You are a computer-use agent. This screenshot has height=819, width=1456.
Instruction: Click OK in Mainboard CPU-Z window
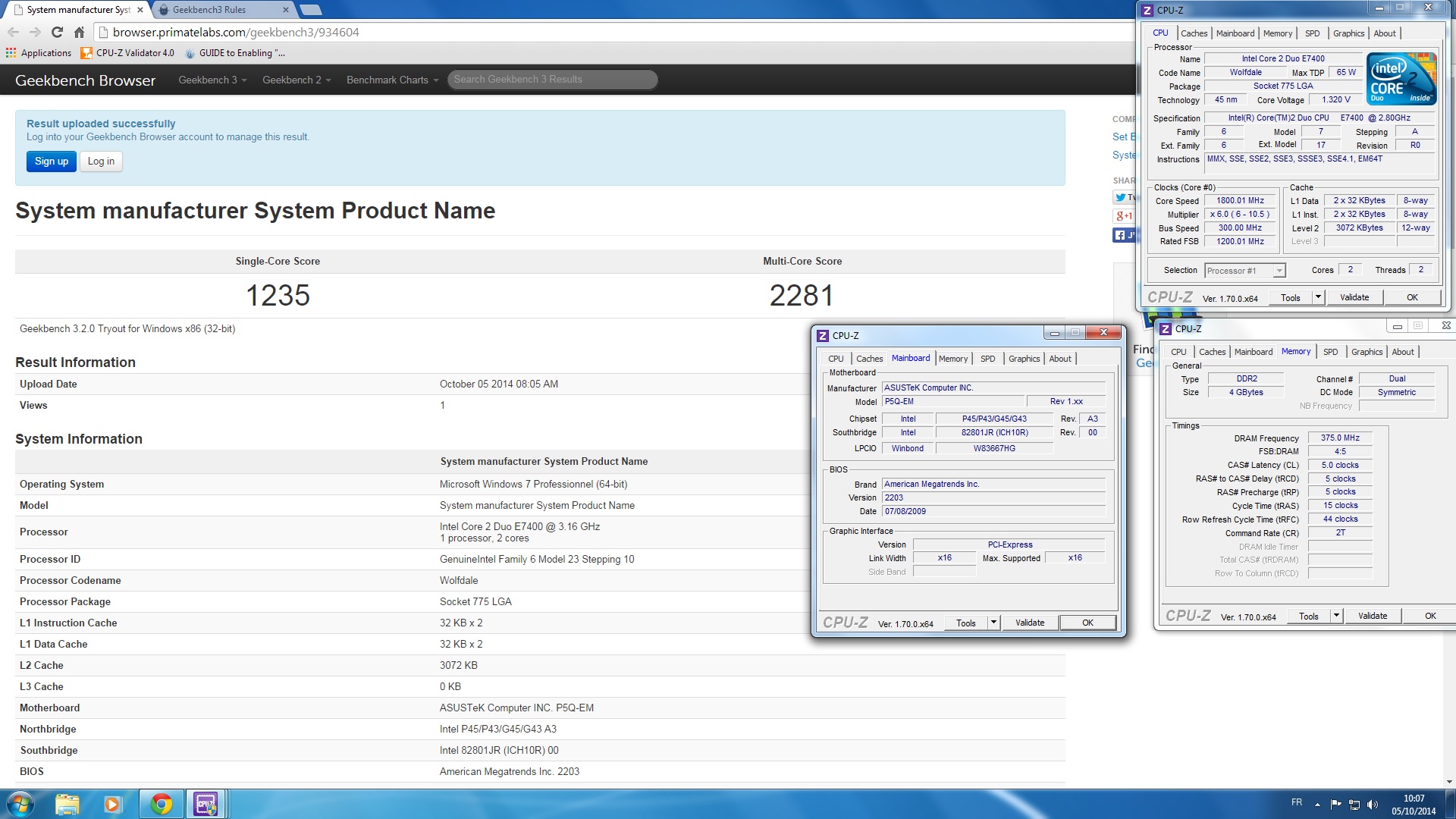tap(1087, 623)
